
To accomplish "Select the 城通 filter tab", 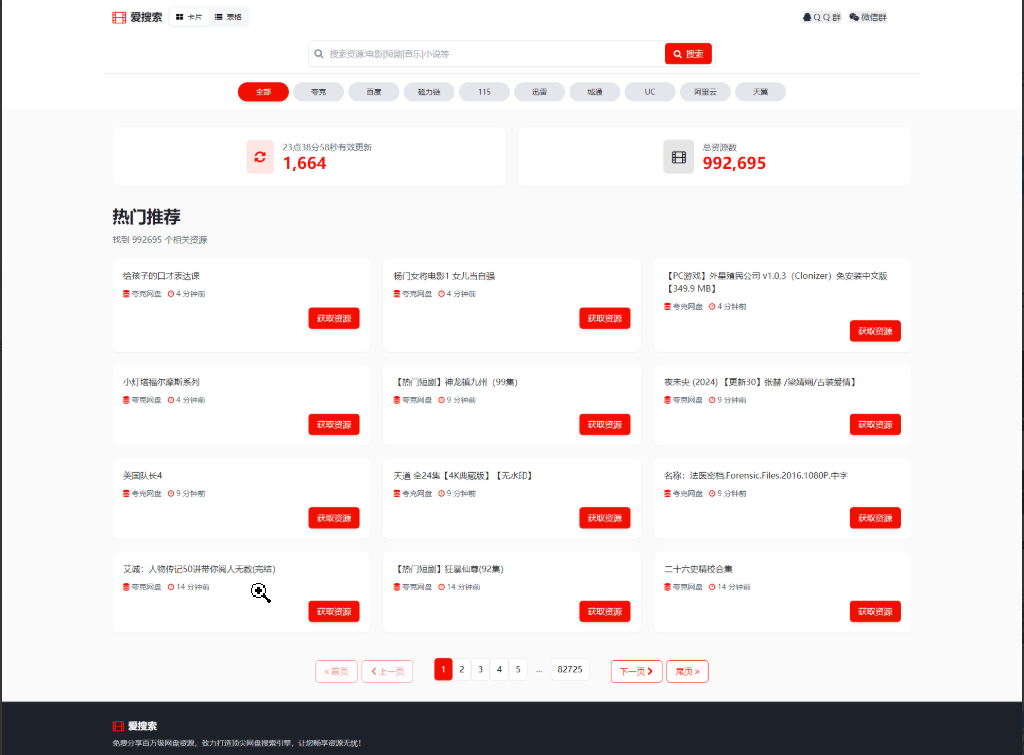I will click(594, 92).
